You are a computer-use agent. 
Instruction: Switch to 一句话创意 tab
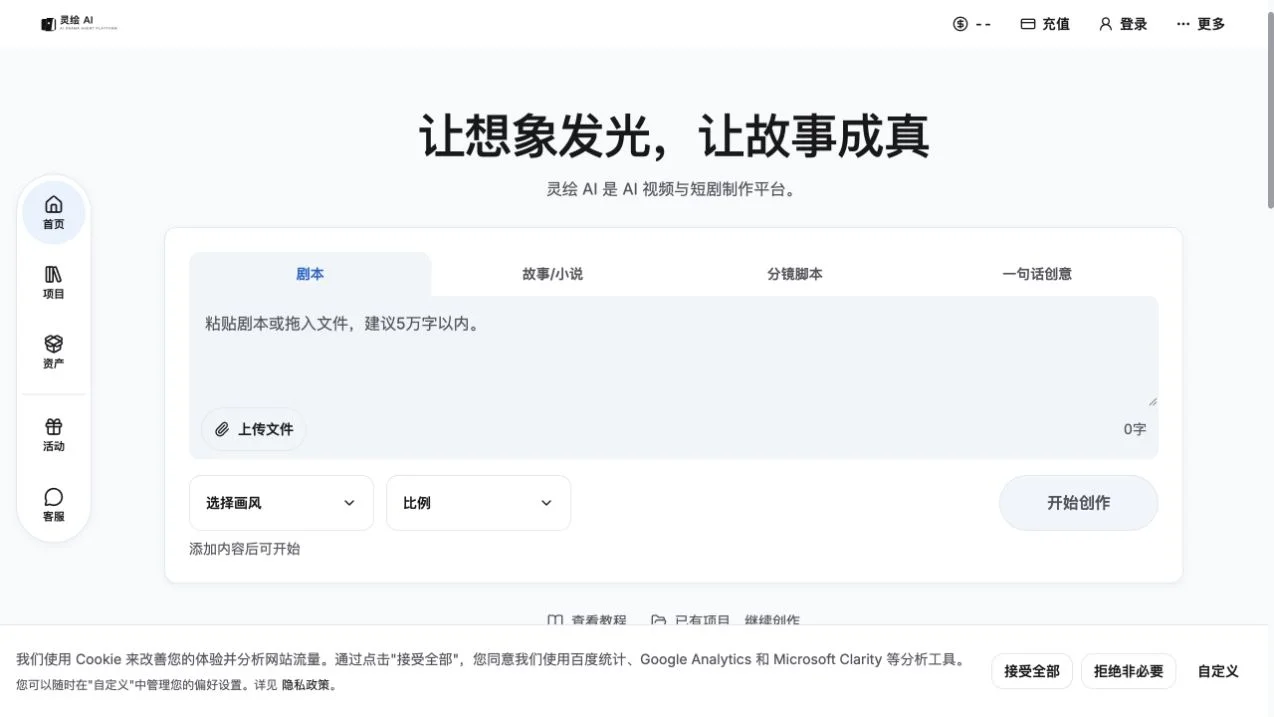click(1037, 274)
